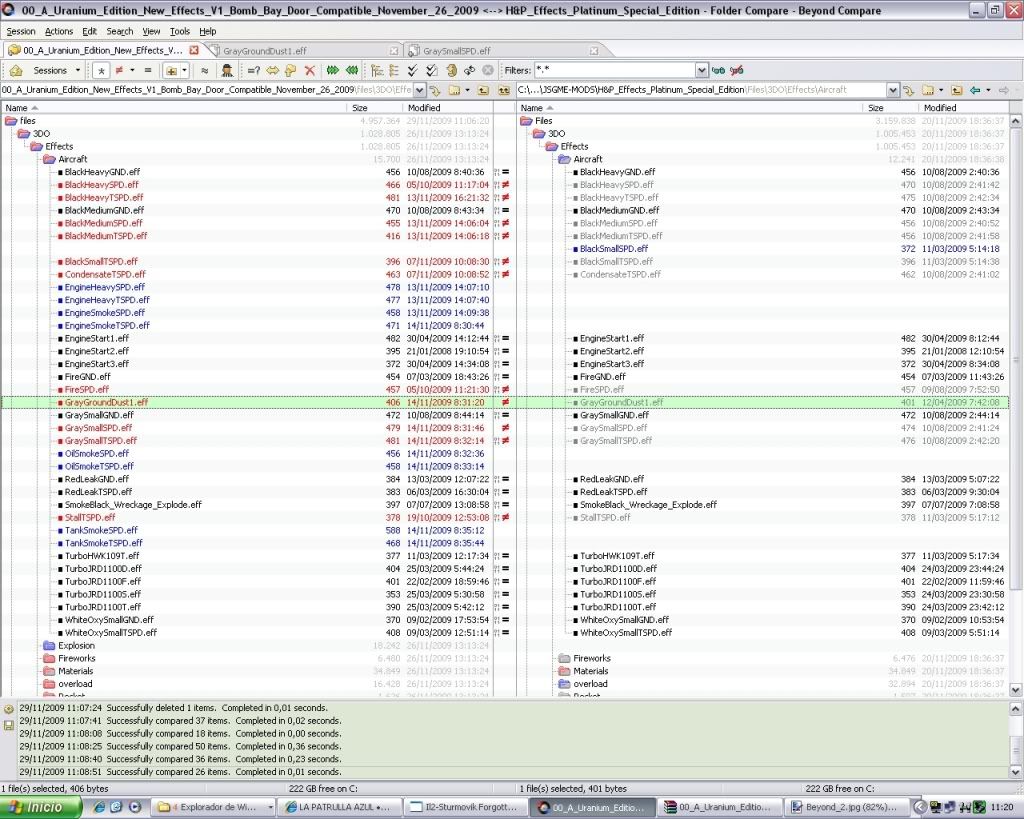Open the Tools menu
The height and width of the screenshot is (819, 1024).
pyautogui.click(x=180, y=31)
